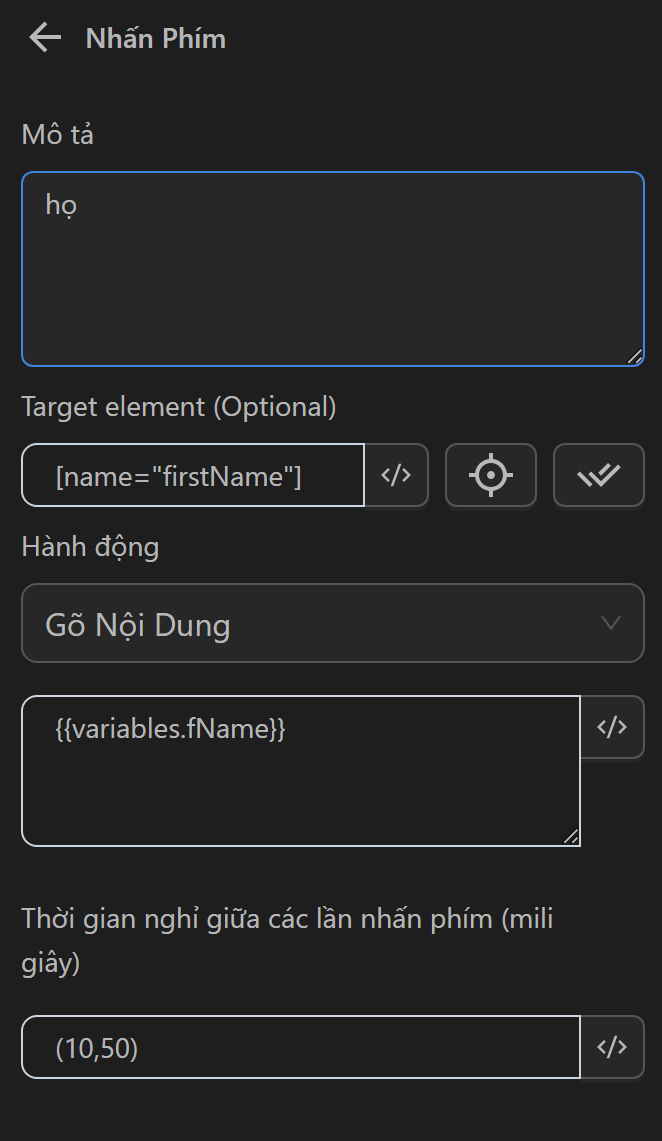Open code editor for {{variables.fName}} content

click(611, 727)
